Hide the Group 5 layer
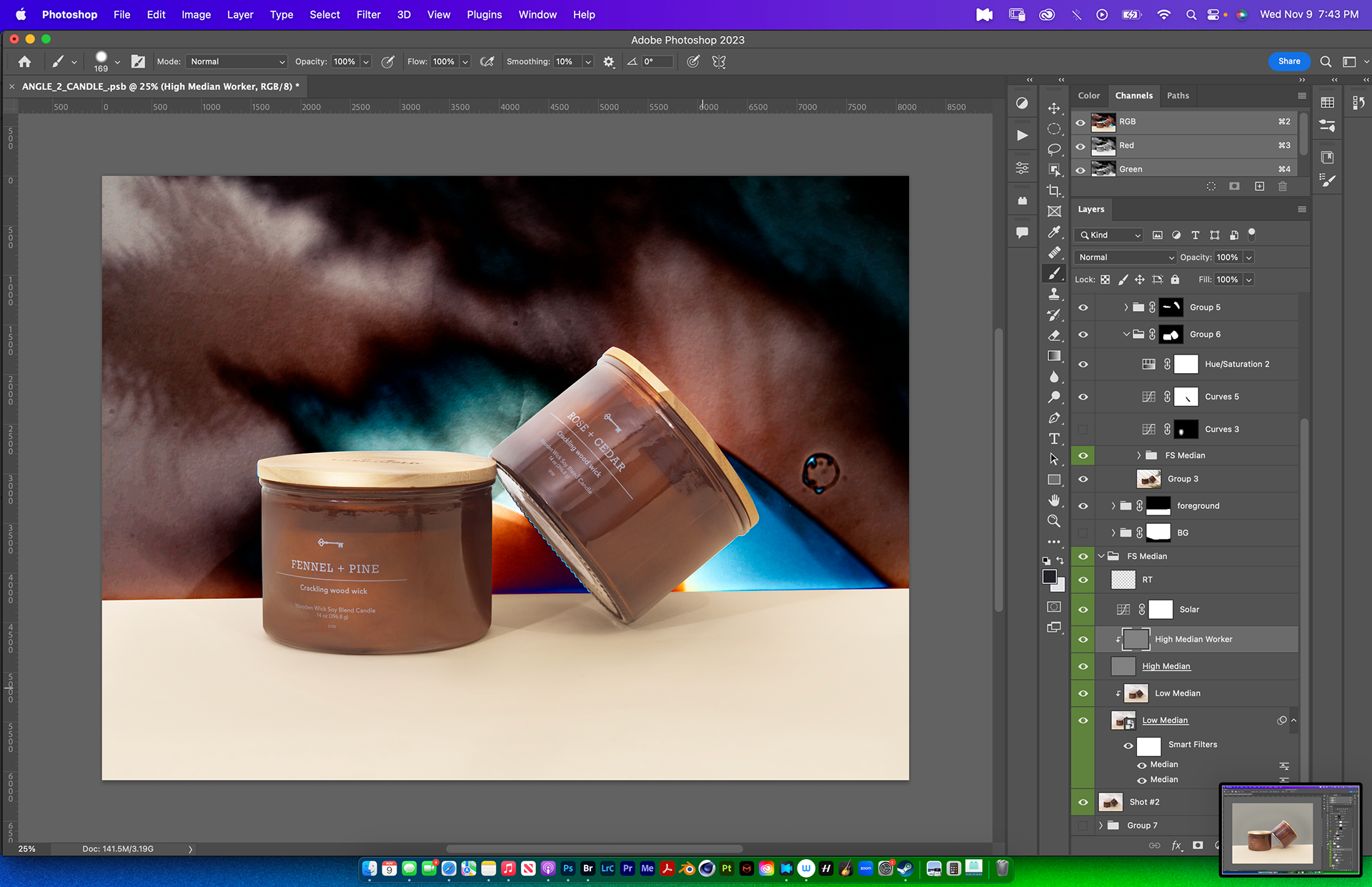 (1083, 307)
